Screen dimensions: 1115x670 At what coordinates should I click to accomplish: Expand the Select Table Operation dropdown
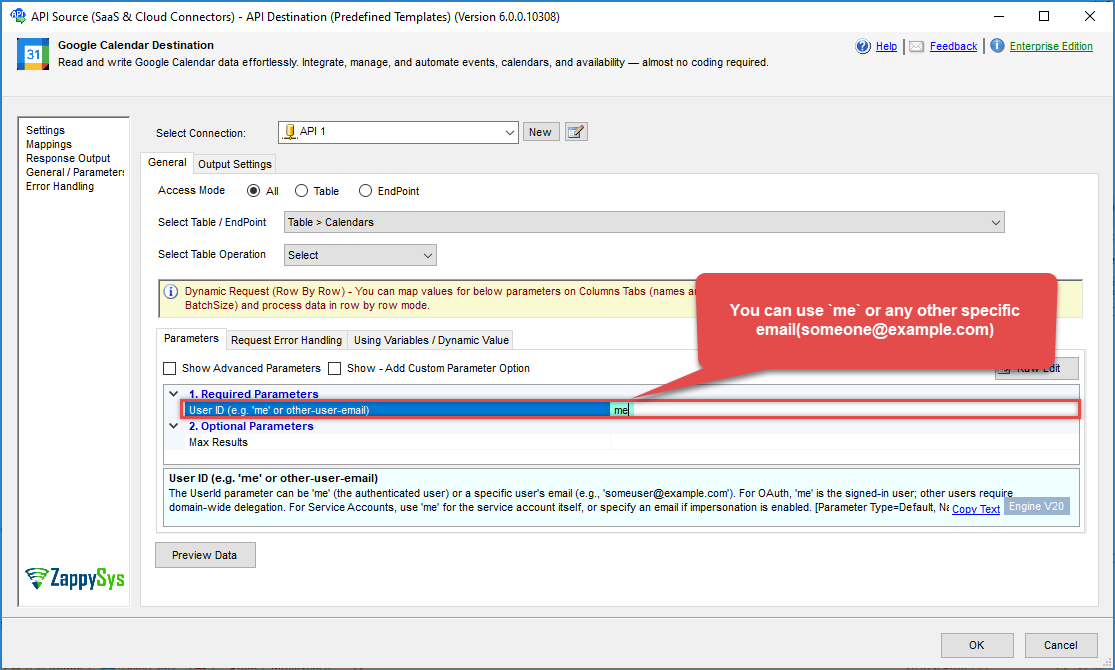point(427,255)
